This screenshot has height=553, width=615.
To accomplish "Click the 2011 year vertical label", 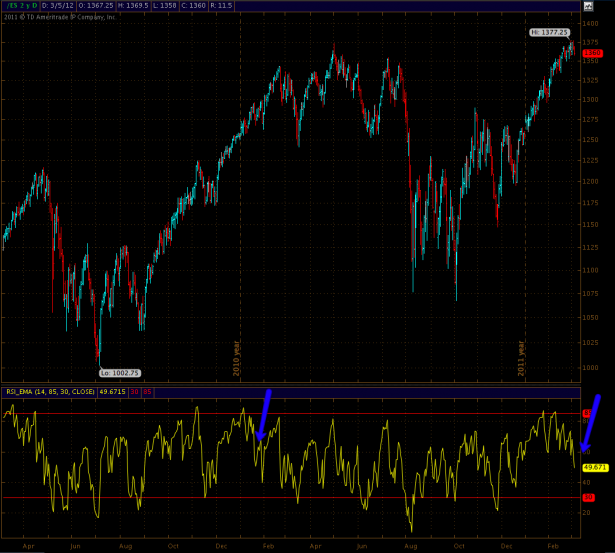I will coord(521,358).
